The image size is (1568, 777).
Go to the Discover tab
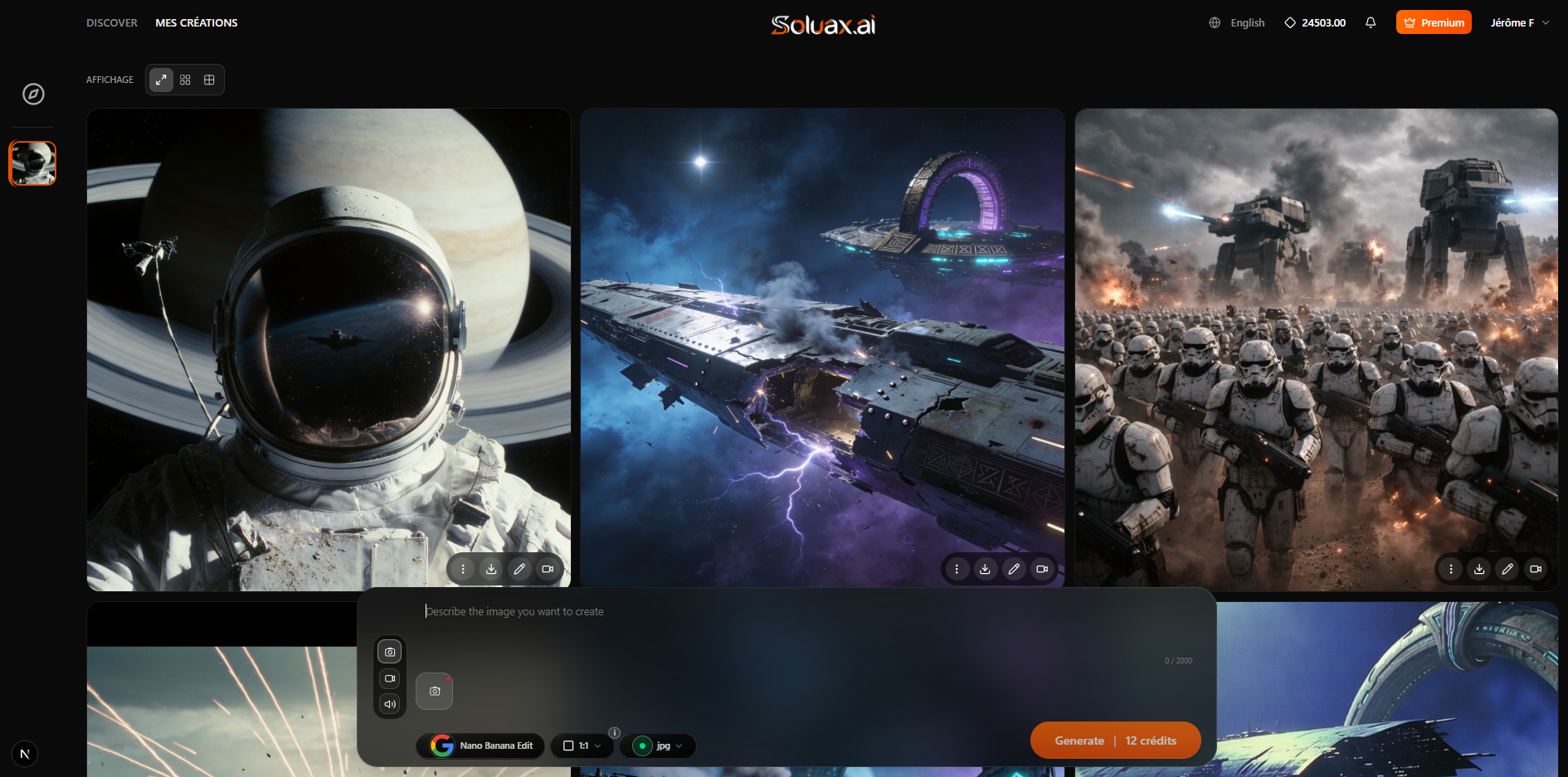coord(112,22)
